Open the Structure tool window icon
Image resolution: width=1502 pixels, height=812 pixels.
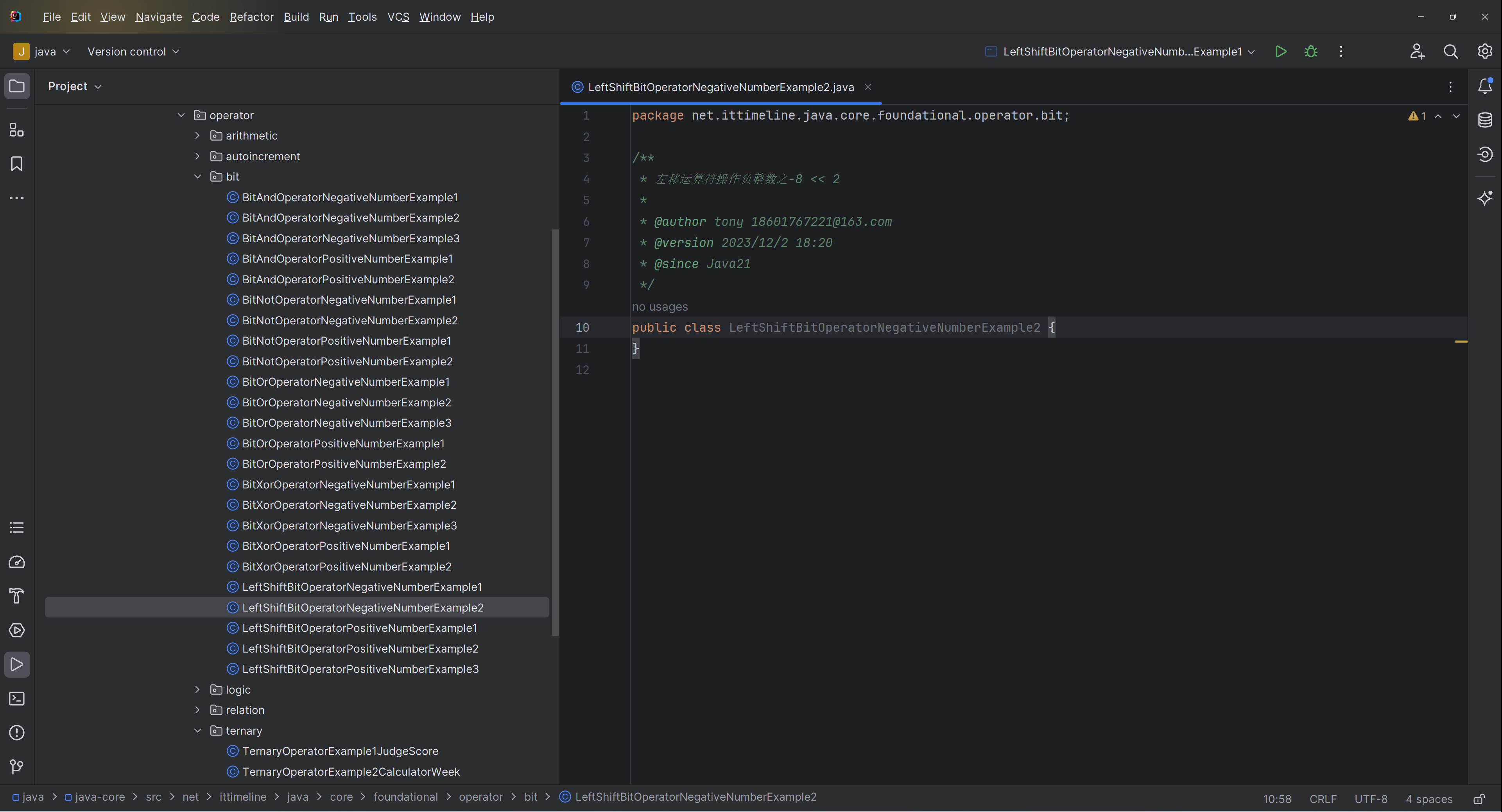coord(17,129)
